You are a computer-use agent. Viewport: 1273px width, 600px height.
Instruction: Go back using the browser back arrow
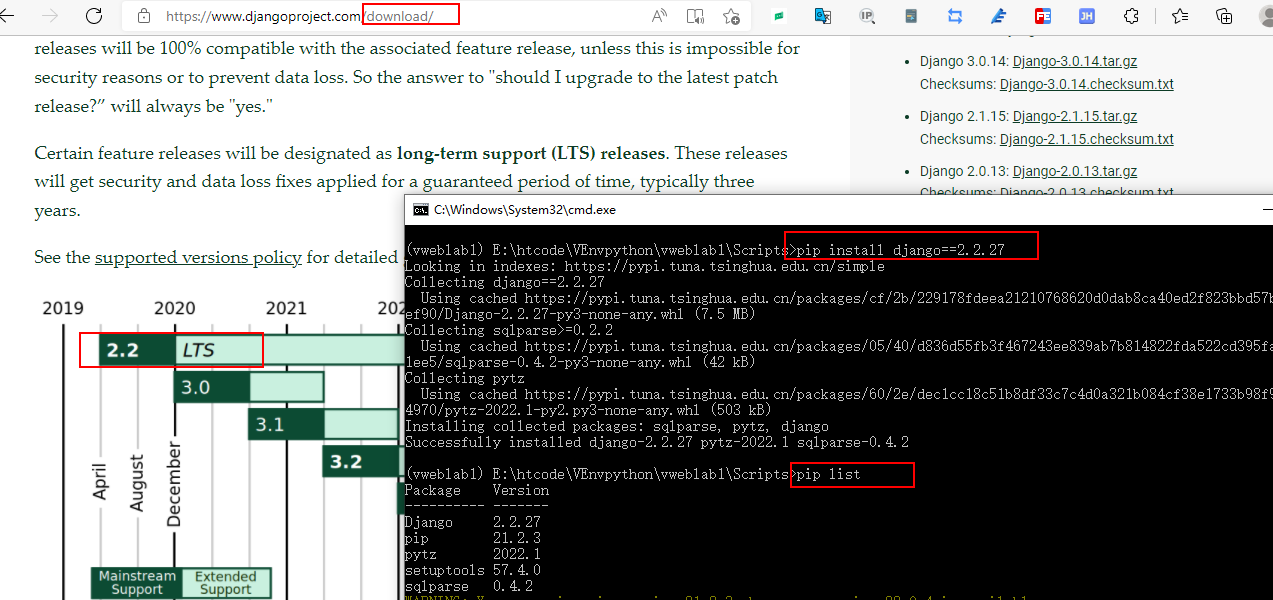click(x=9, y=16)
